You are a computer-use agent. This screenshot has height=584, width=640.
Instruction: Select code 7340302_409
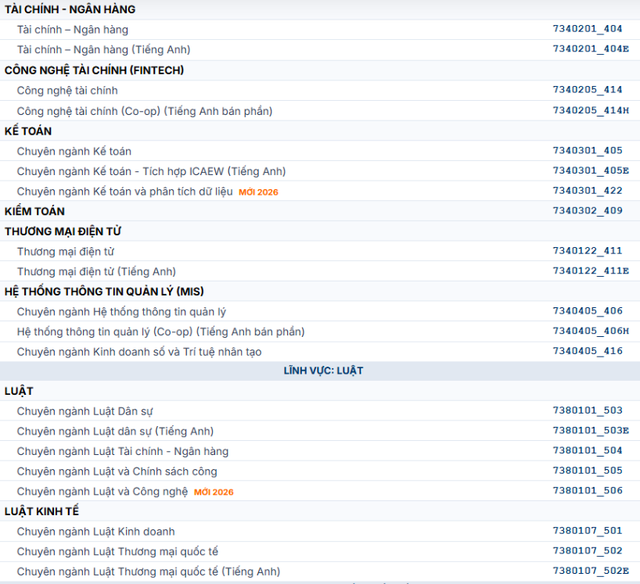point(587,211)
